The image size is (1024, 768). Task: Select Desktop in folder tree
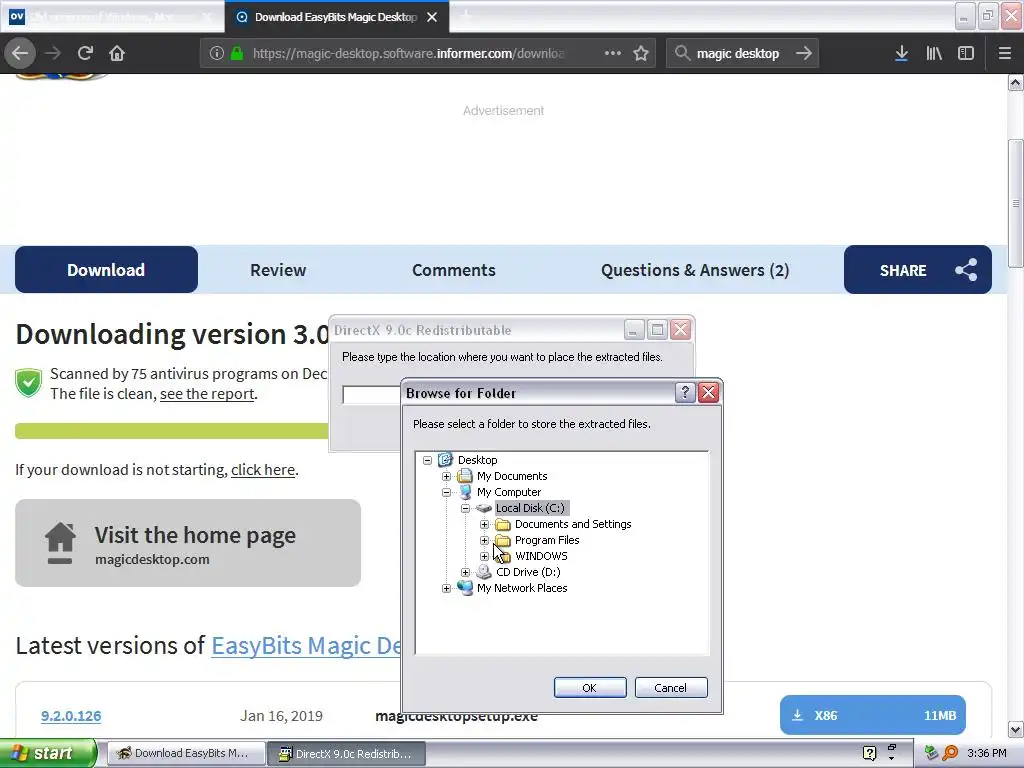[x=477, y=460]
